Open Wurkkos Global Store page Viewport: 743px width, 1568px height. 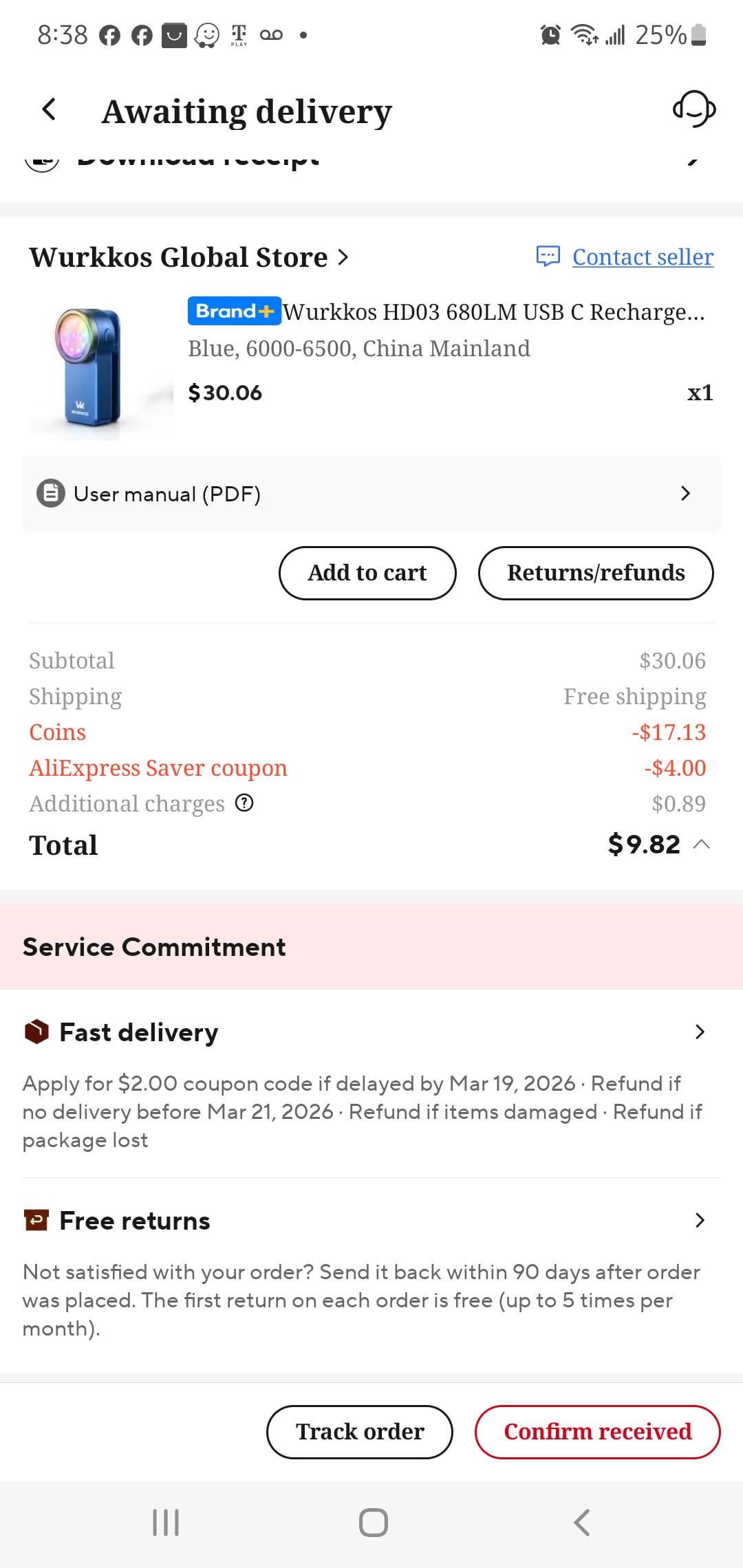(x=189, y=257)
